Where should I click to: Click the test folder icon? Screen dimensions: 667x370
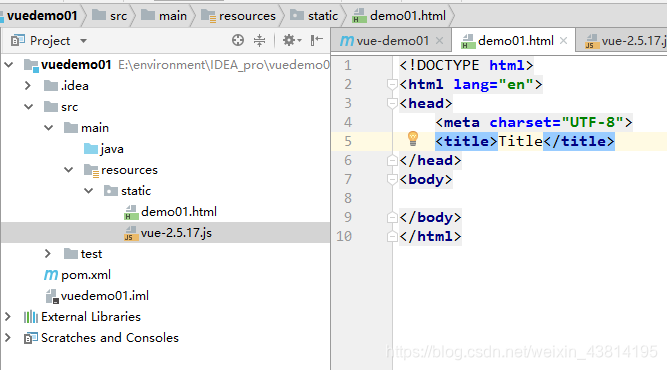pos(71,253)
